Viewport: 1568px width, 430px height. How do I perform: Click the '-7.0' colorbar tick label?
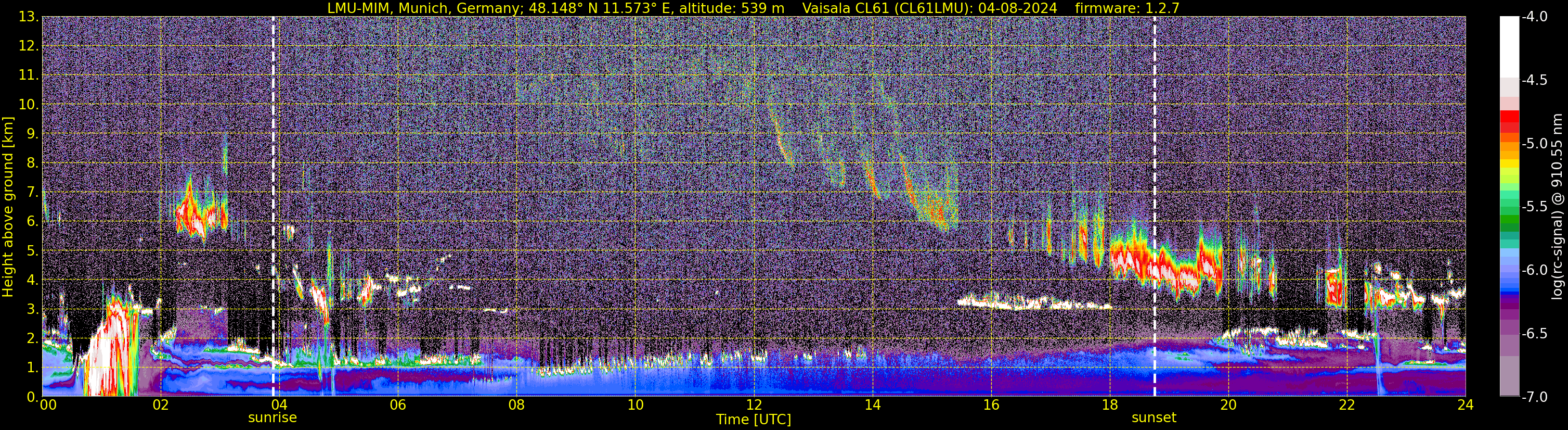[x=1535, y=397]
